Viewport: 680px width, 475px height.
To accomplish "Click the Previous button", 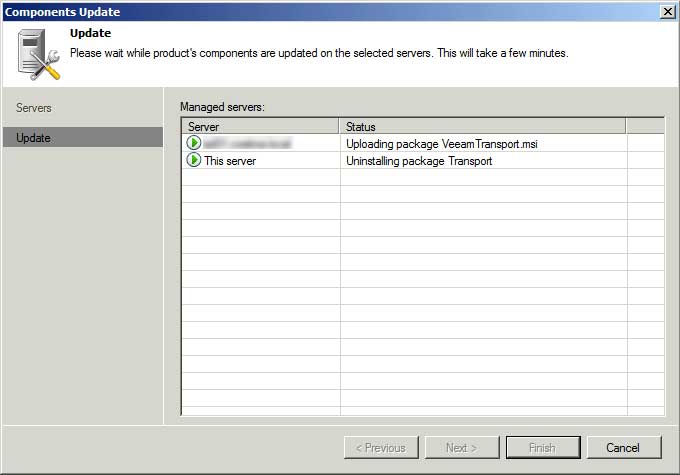I will (x=381, y=448).
